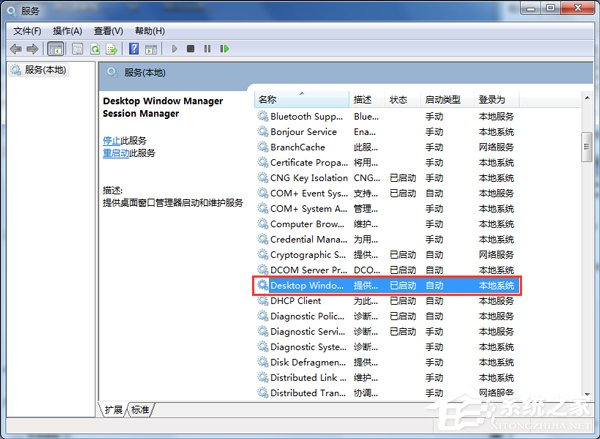This screenshot has width=600, height=439.
Task: Click the Stop Service square icon
Action: 191,49
